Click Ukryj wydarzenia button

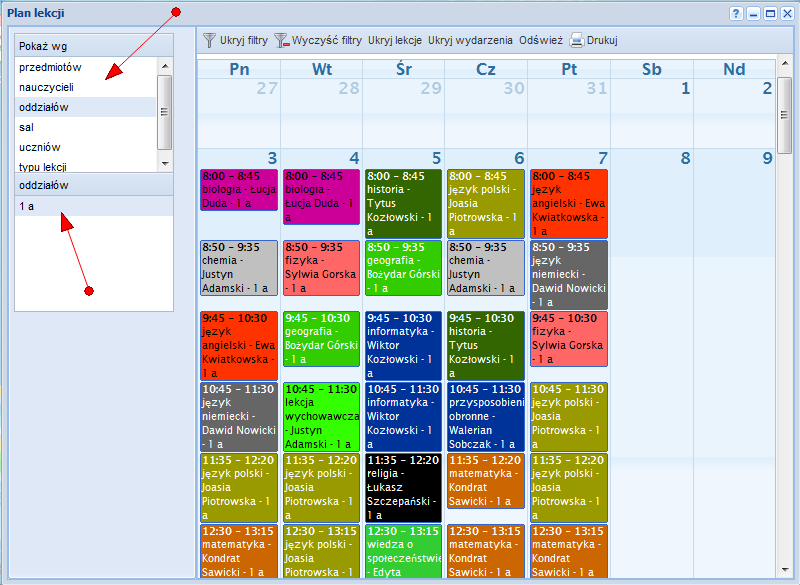tap(470, 40)
